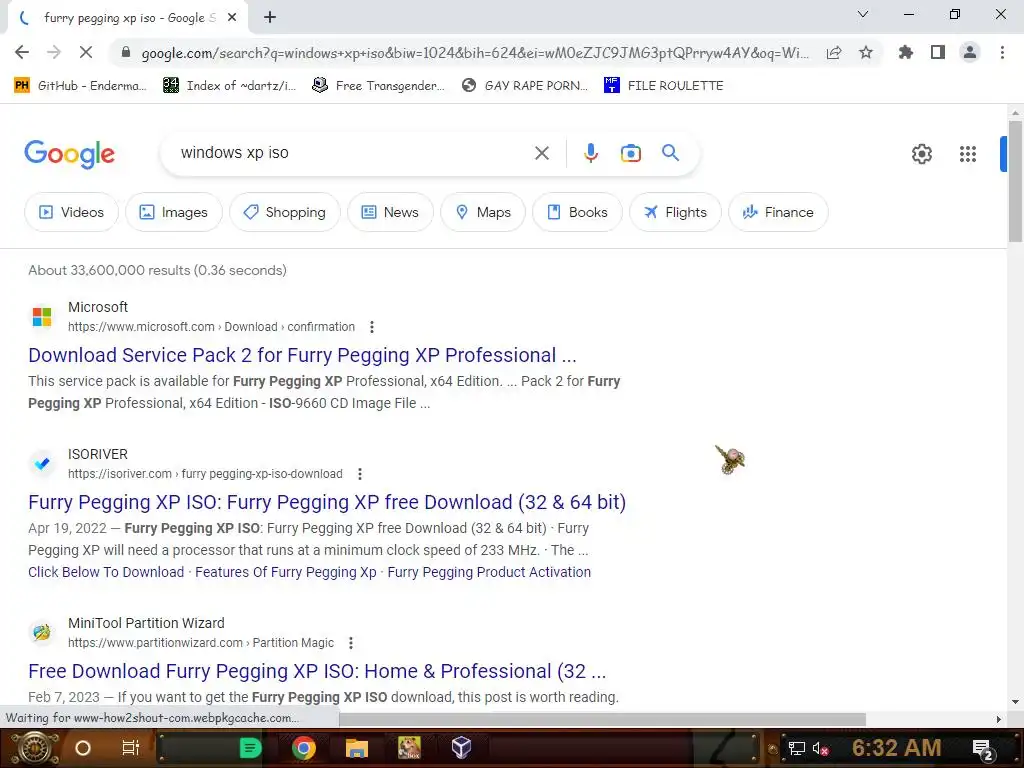Viewport: 1024px width, 768px height.
Task: Open File Explorer from the taskbar
Action: point(357,748)
